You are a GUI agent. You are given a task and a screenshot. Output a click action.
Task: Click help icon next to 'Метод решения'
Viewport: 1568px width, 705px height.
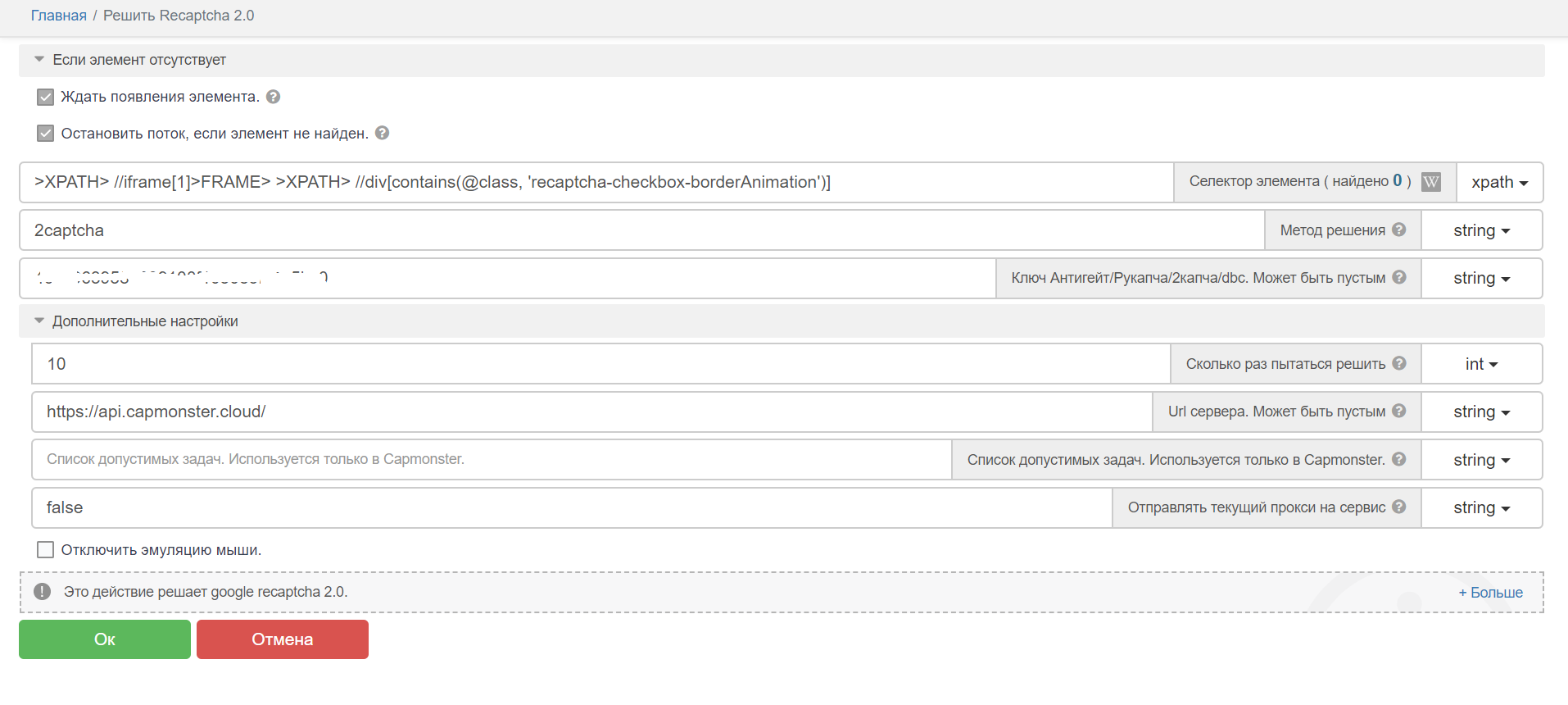click(x=1399, y=230)
